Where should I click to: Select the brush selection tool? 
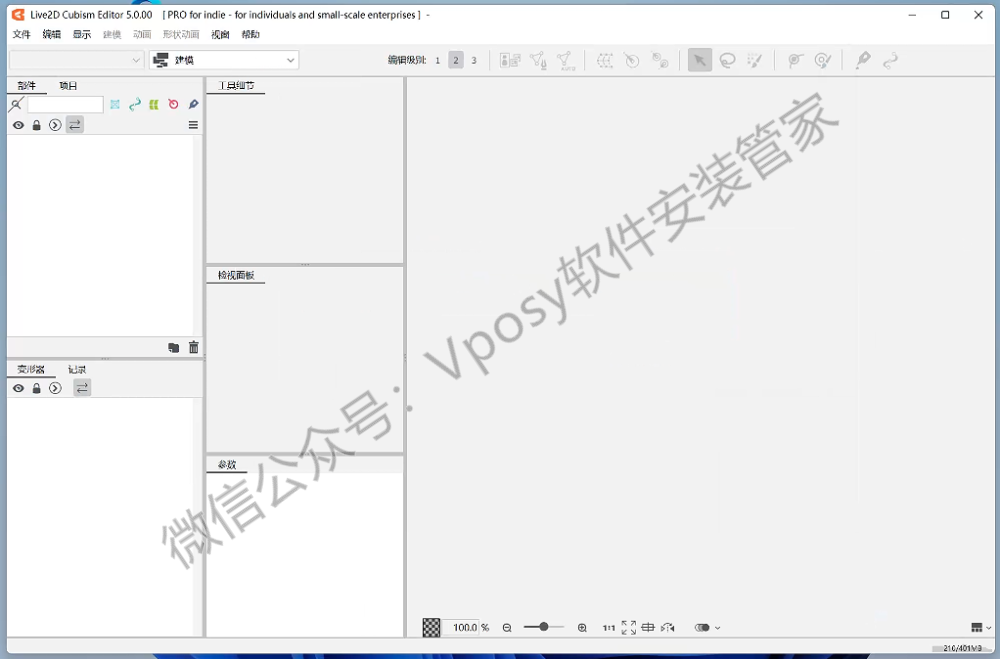(754, 61)
